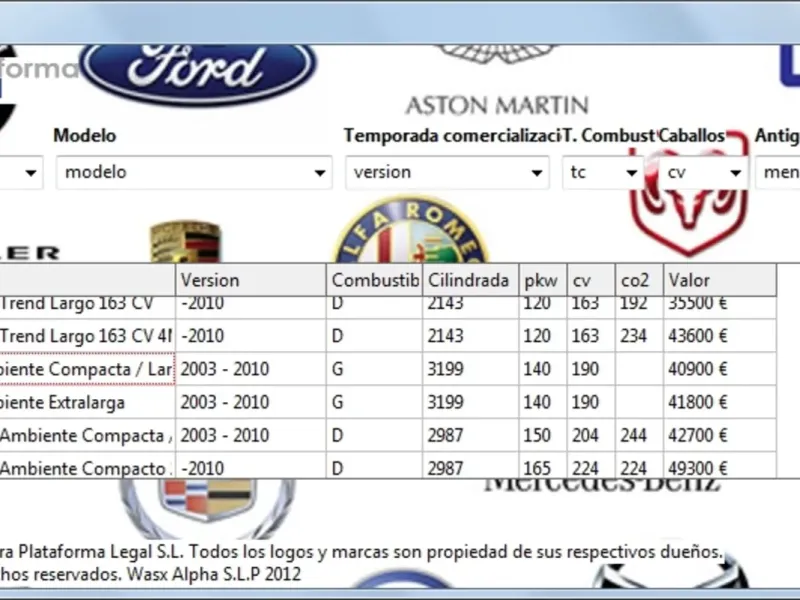This screenshot has height=600, width=800.
Task: Select the 'biente Extralarga' row name
Action: [x=87, y=403]
